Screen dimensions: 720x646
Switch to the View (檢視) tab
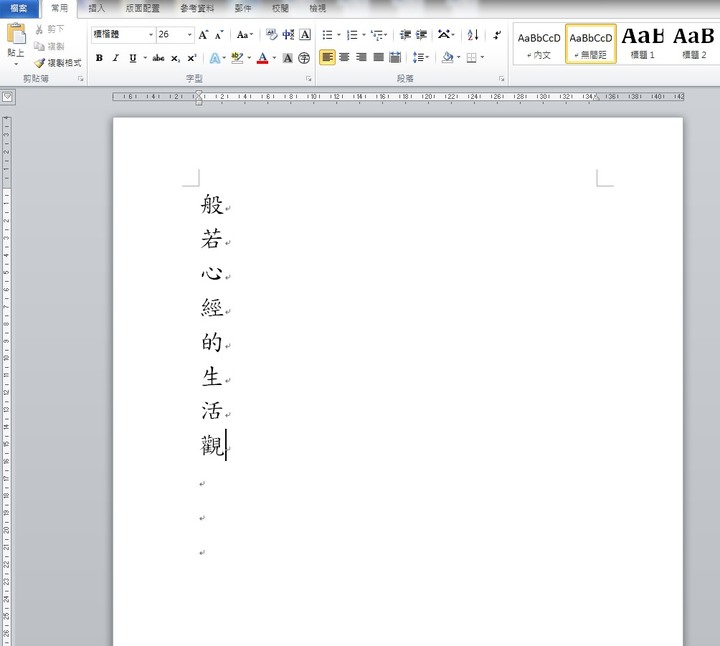point(317,8)
